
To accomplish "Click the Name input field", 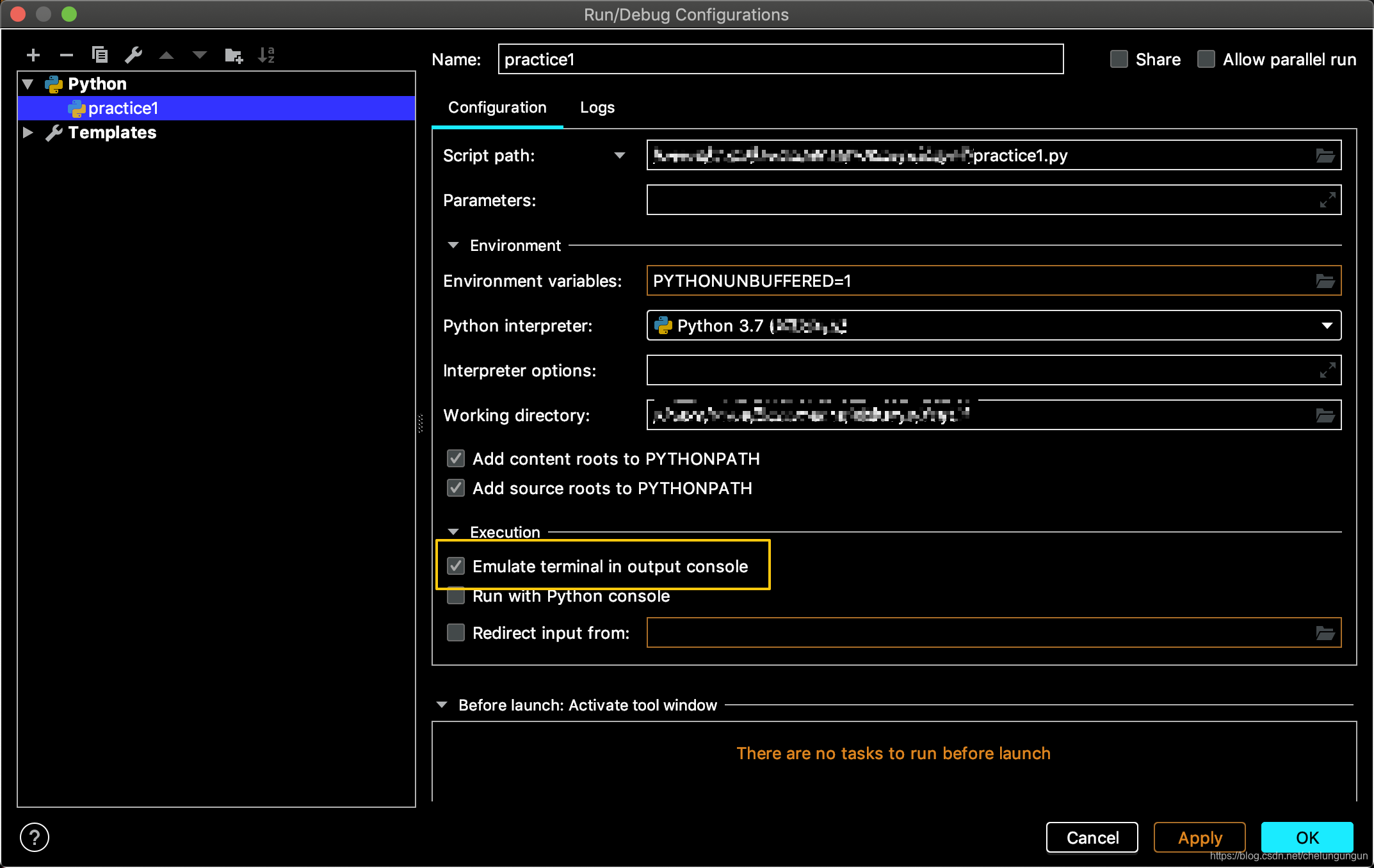I will click(x=780, y=60).
